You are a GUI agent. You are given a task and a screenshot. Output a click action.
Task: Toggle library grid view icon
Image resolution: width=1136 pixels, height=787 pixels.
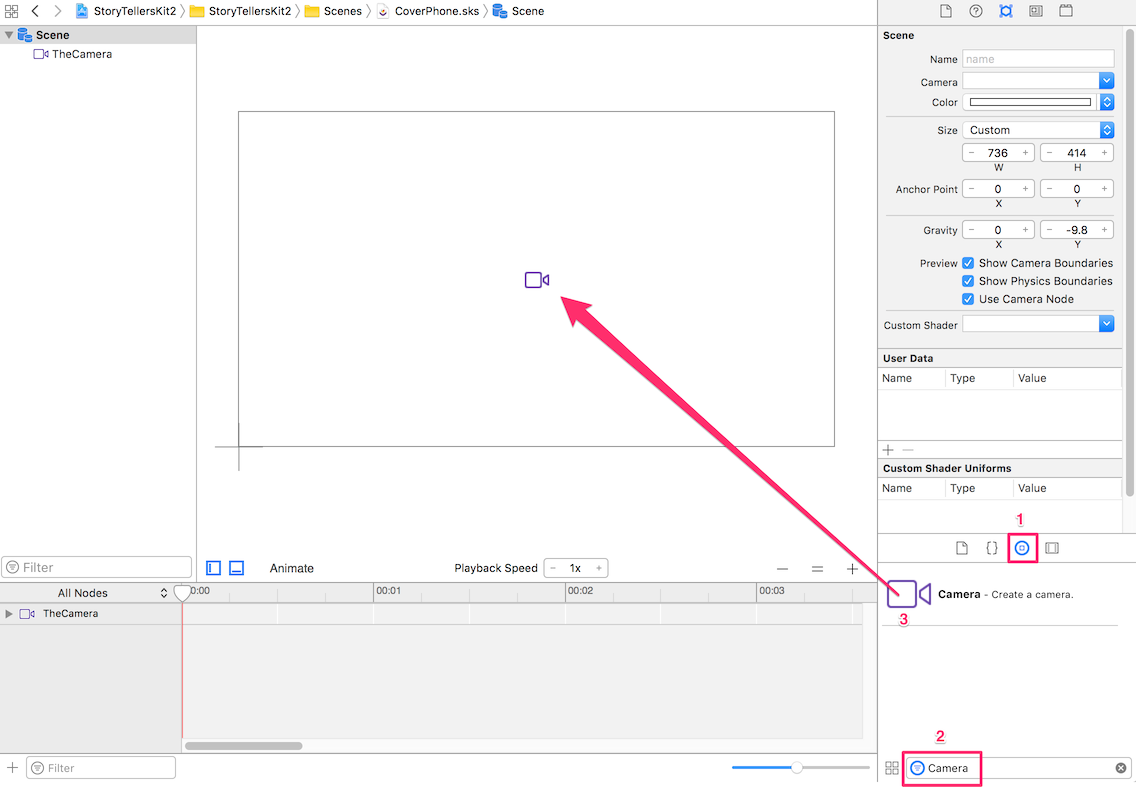892,768
